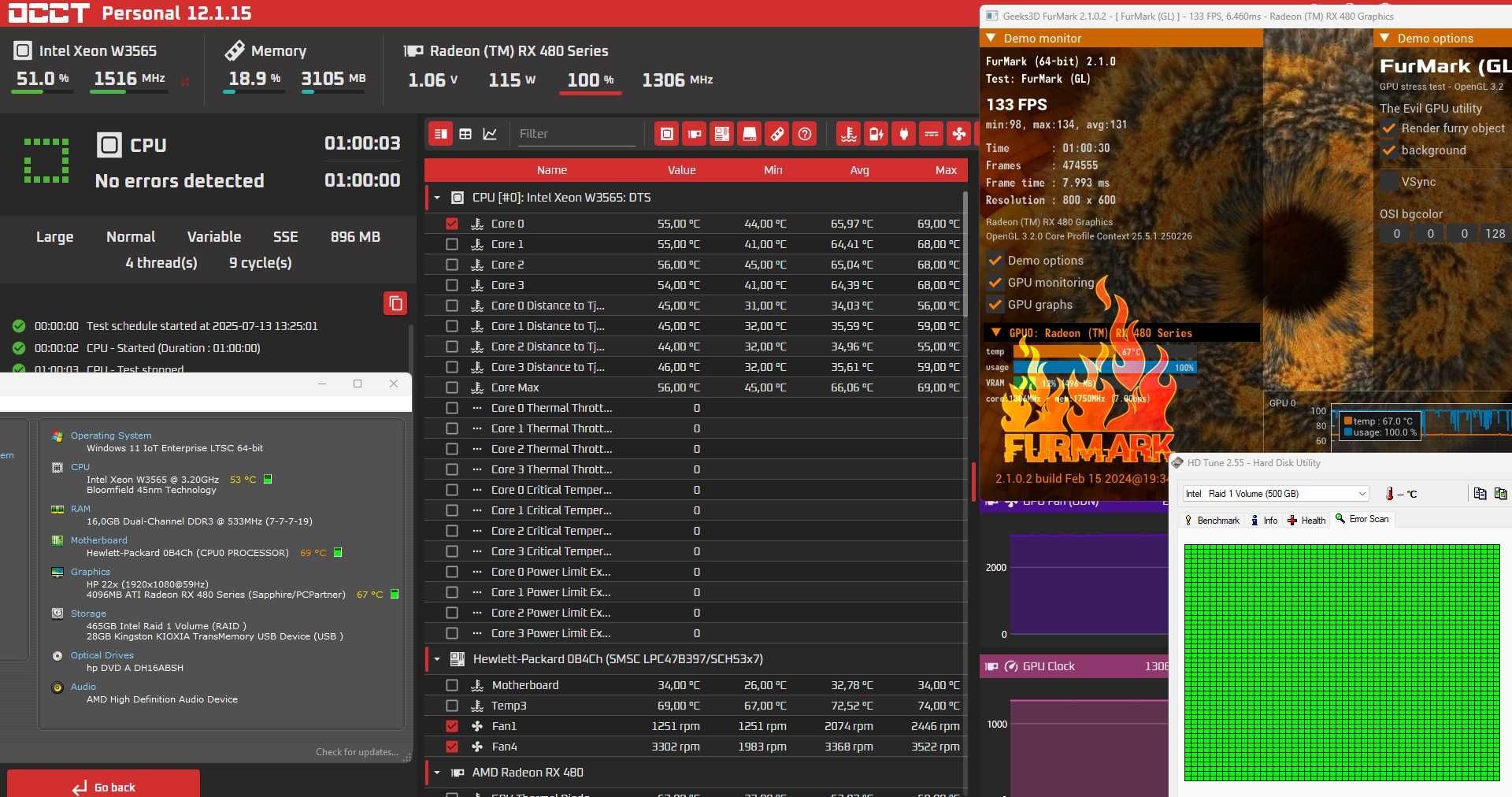Open the Speccy Operating System section

pos(111,436)
